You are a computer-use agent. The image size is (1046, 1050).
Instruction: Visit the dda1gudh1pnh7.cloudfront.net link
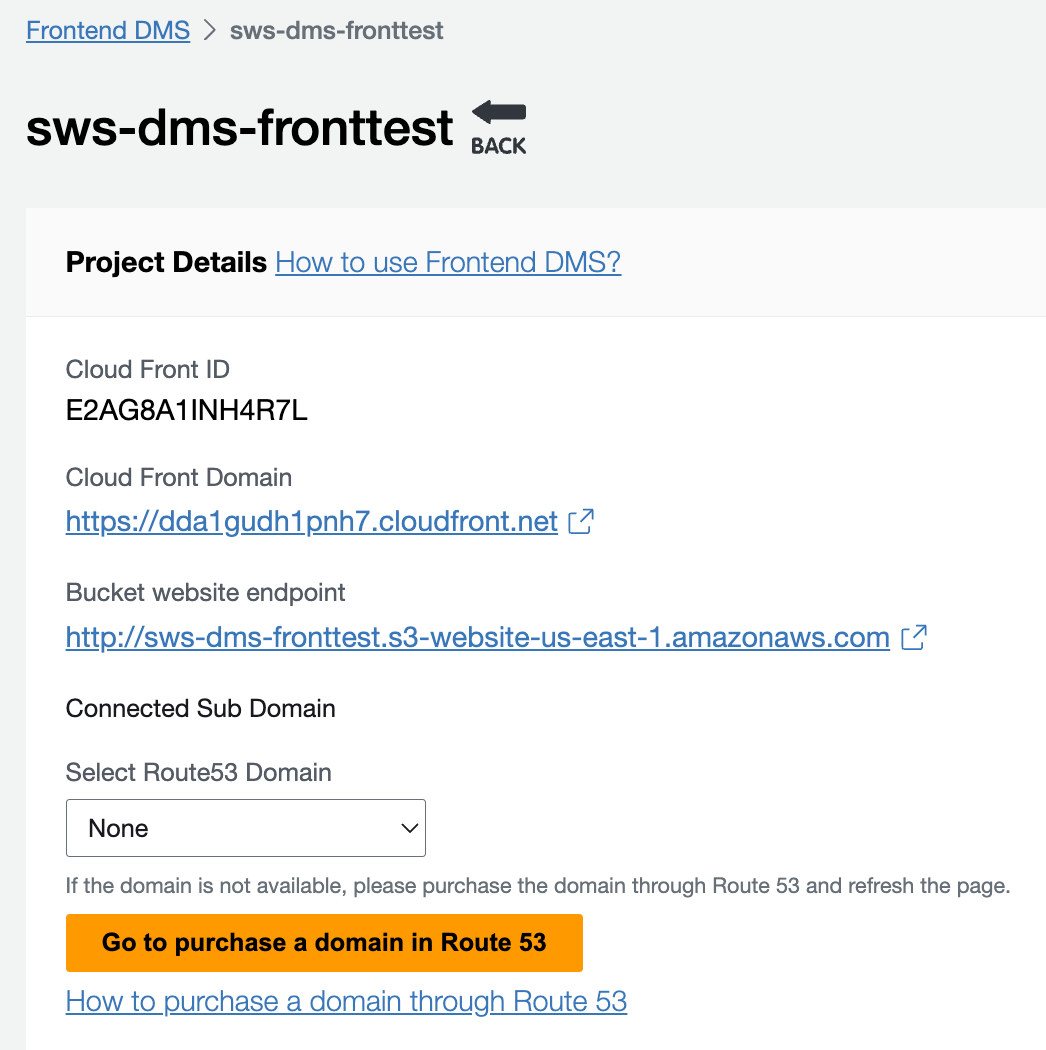(311, 522)
